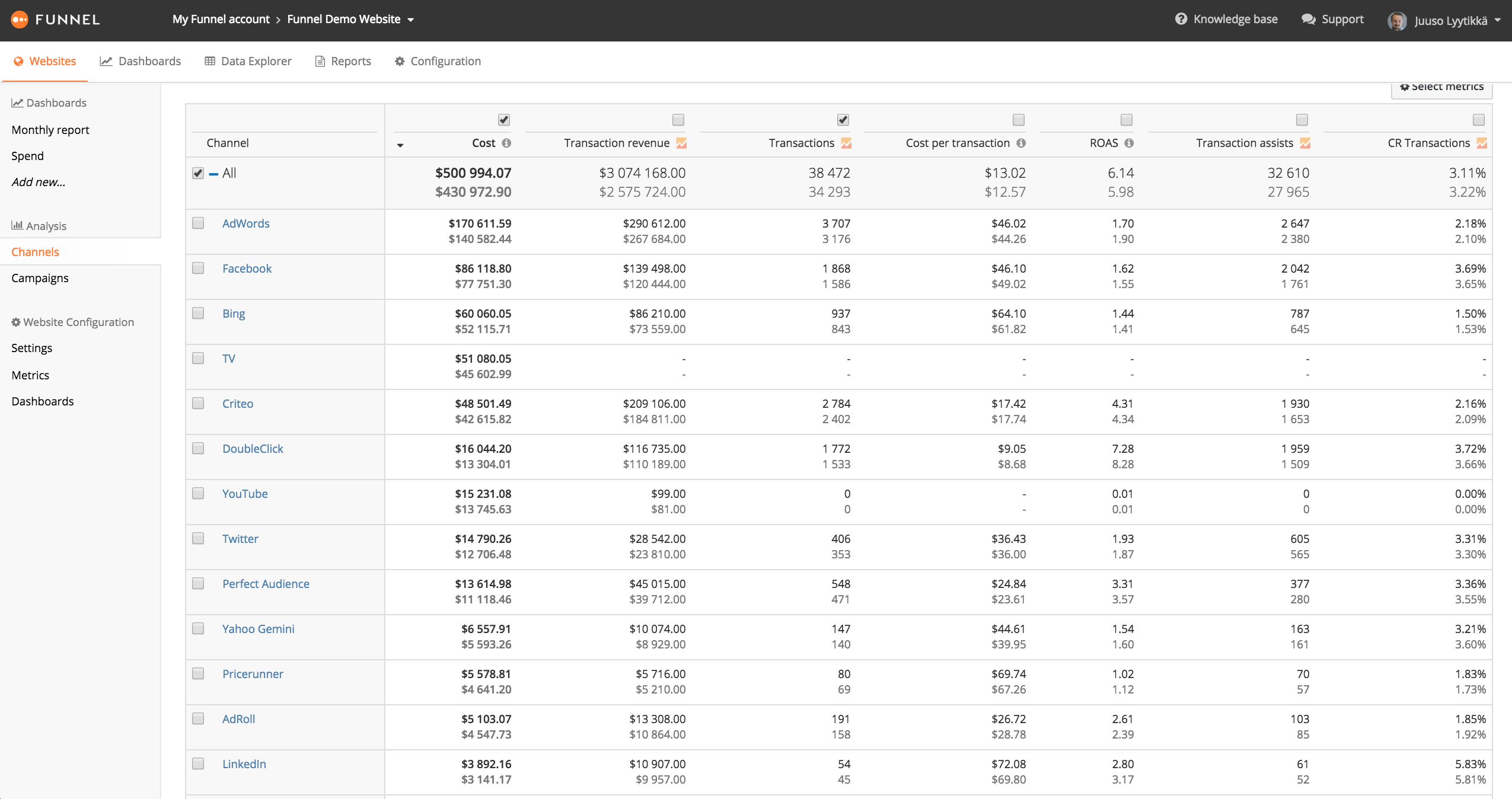This screenshot has height=799, width=1512.
Task: Click the Channel column header
Action: [228, 143]
